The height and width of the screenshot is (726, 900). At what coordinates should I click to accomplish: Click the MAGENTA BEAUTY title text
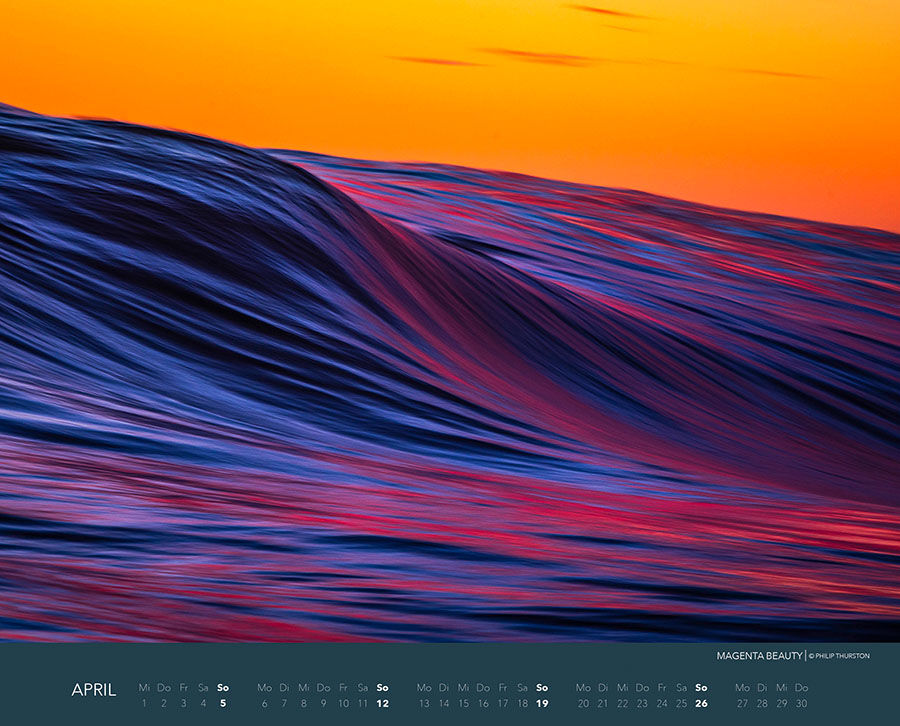759,656
